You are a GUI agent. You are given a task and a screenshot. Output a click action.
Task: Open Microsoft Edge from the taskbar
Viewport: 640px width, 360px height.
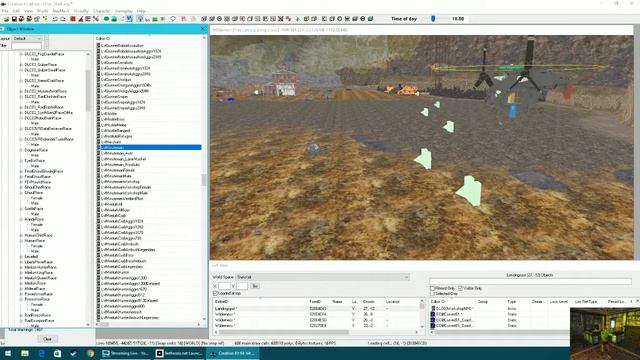(x=41, y=353)
